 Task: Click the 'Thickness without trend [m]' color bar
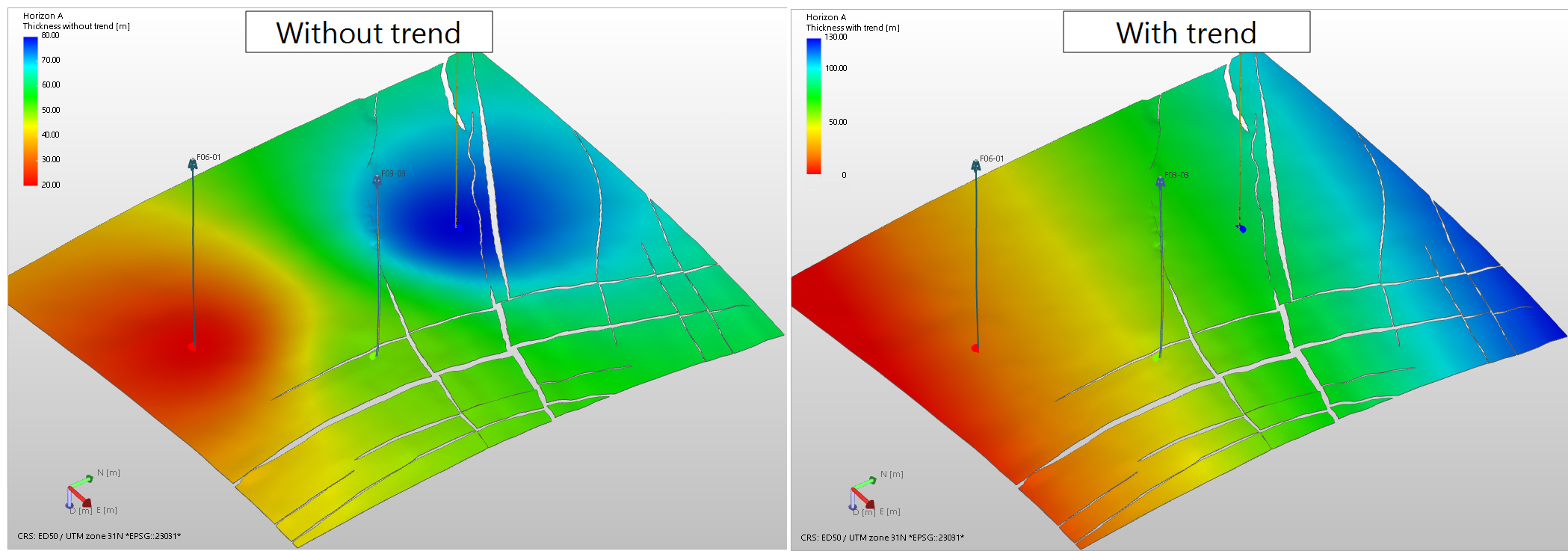(31, 111)
